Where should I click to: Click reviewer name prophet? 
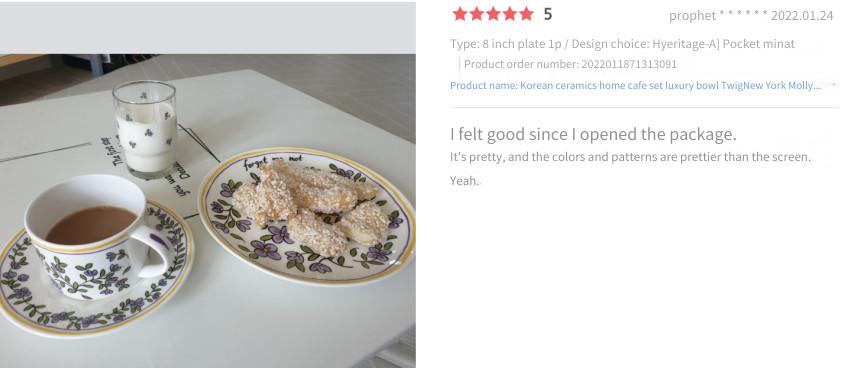692,16
